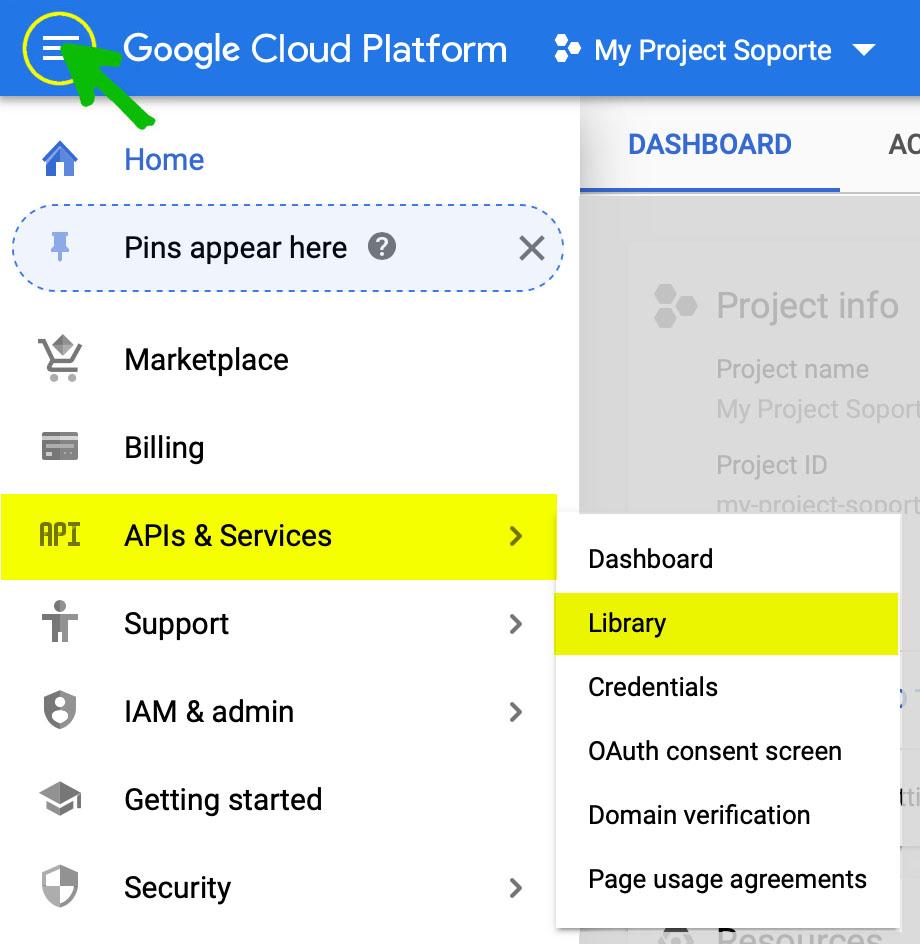Screen dimensions: 920x944
Task: Open Marketplace from the sidebar
Action: pos(207,359)
